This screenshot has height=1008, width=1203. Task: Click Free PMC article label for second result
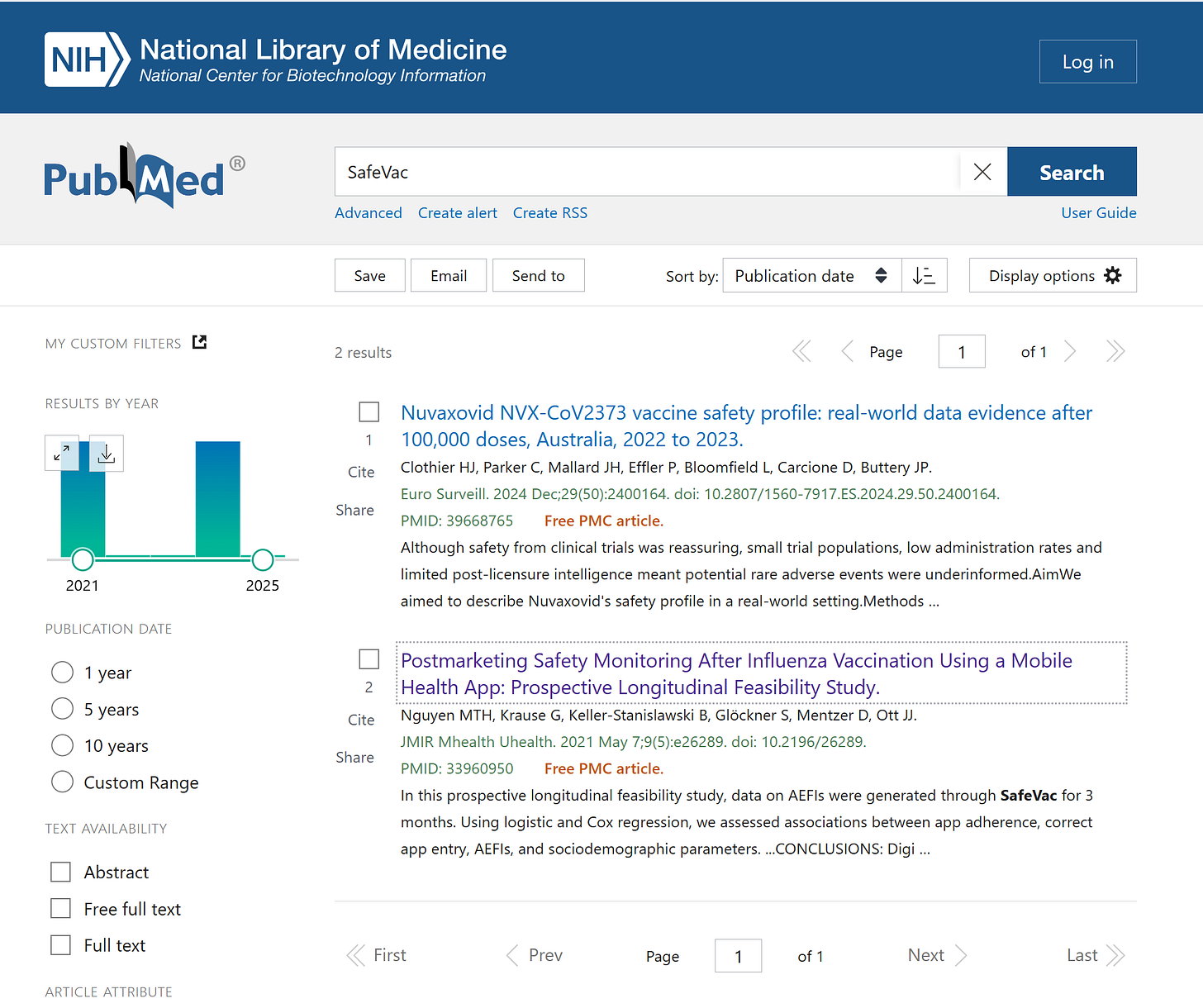(604, 768)
